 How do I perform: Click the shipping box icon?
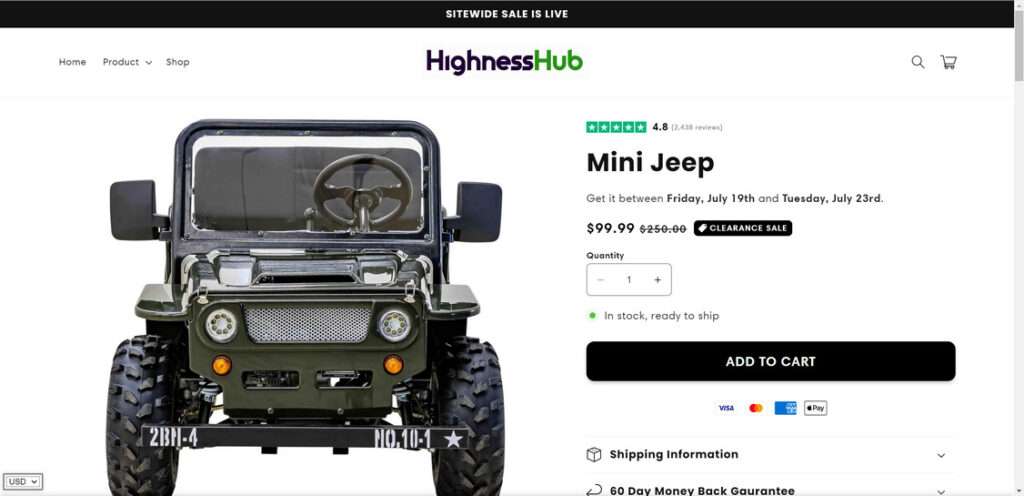pos(594,455)
